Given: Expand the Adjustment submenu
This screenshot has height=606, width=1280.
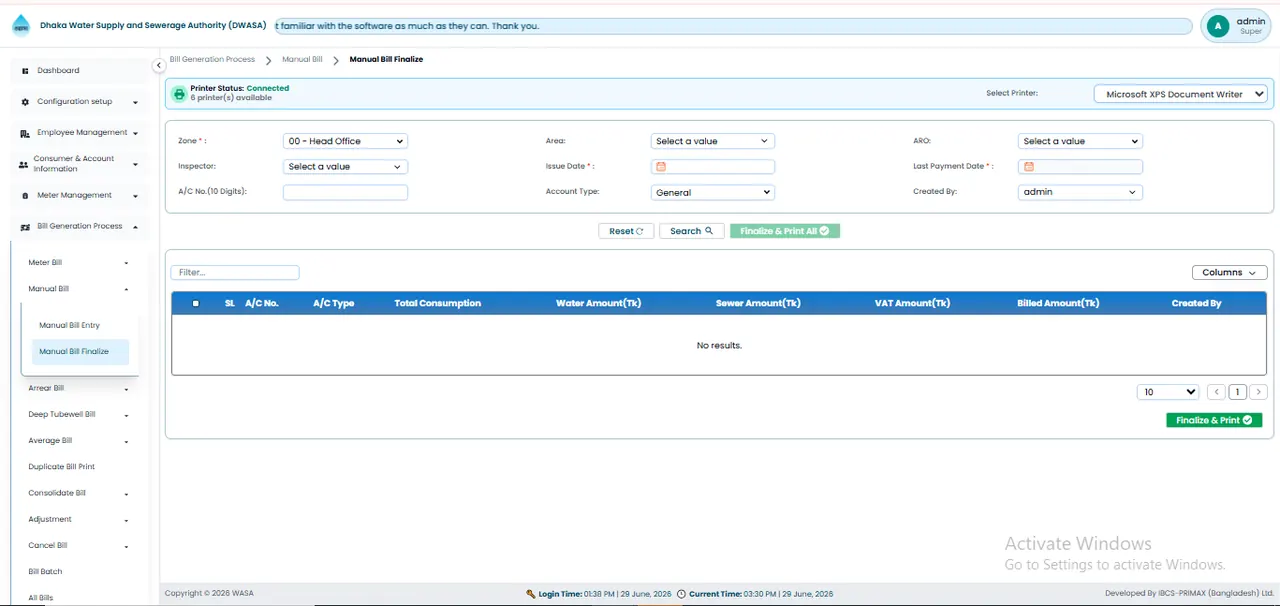Looking at the screenshot, I should (126, 520).
